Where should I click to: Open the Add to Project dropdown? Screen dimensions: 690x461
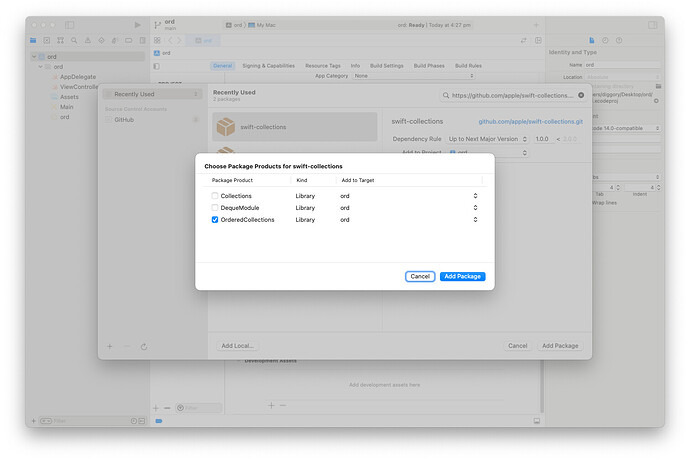point(487,153)
